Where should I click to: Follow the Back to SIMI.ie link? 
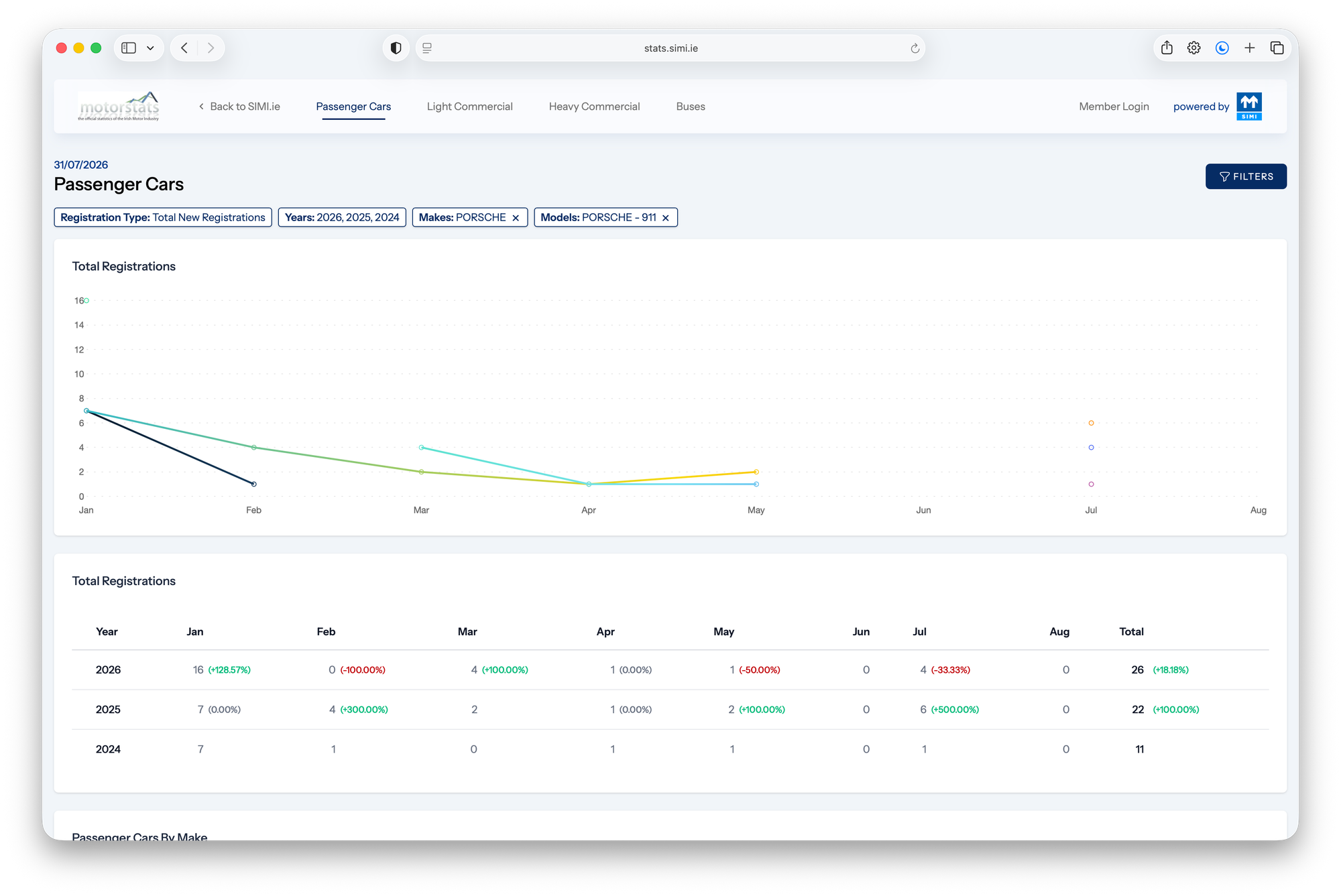pyautogui.click(x=239, y=107)
